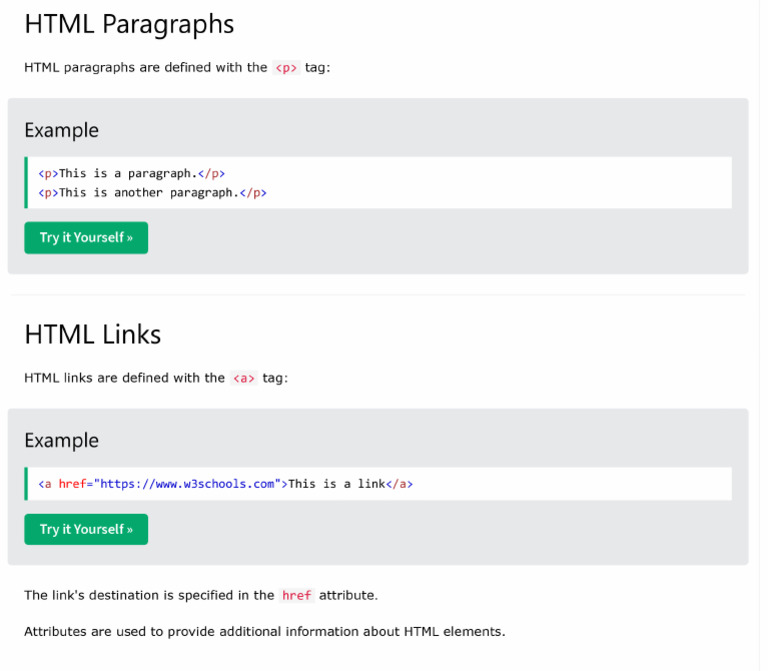Click the Example heading above paragraph code
Image resolution: width=768 pixels, height=671 pixels.
61,130
